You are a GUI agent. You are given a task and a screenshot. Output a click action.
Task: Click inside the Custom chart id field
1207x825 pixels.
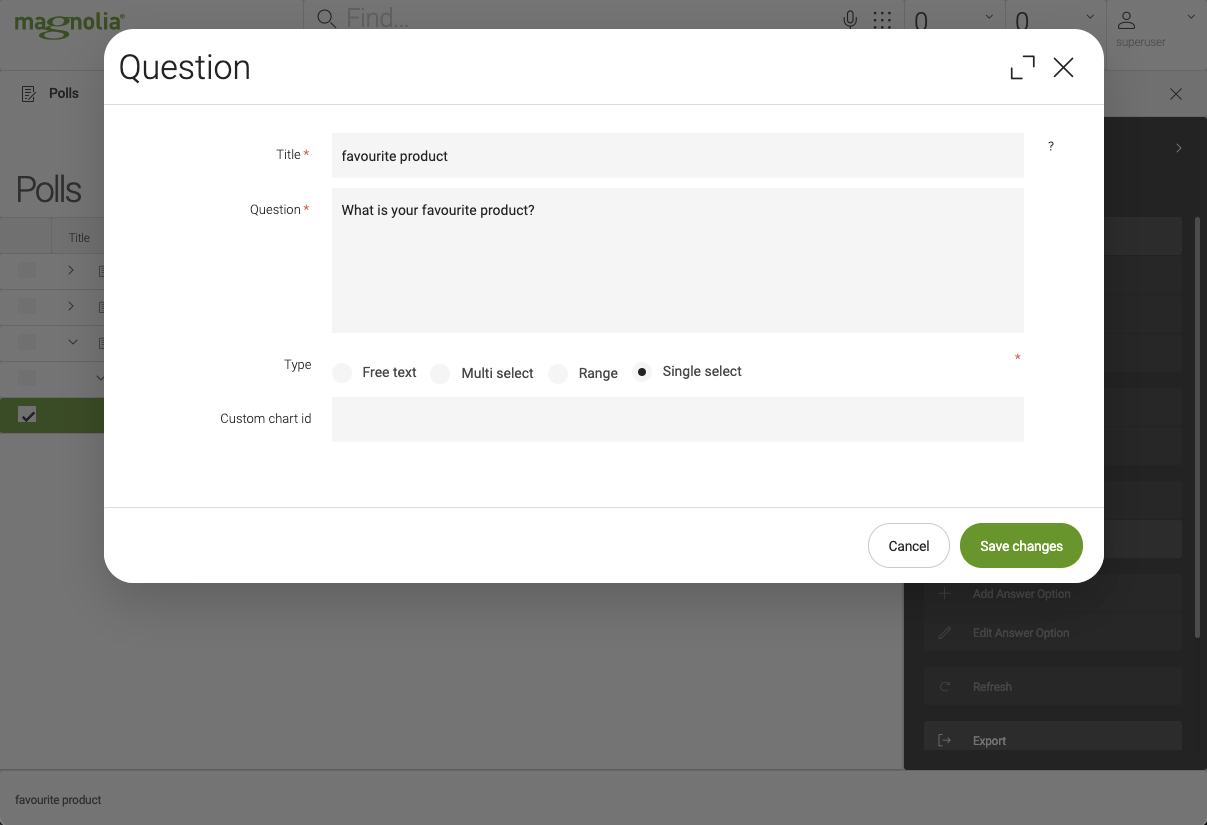(677, 419)
